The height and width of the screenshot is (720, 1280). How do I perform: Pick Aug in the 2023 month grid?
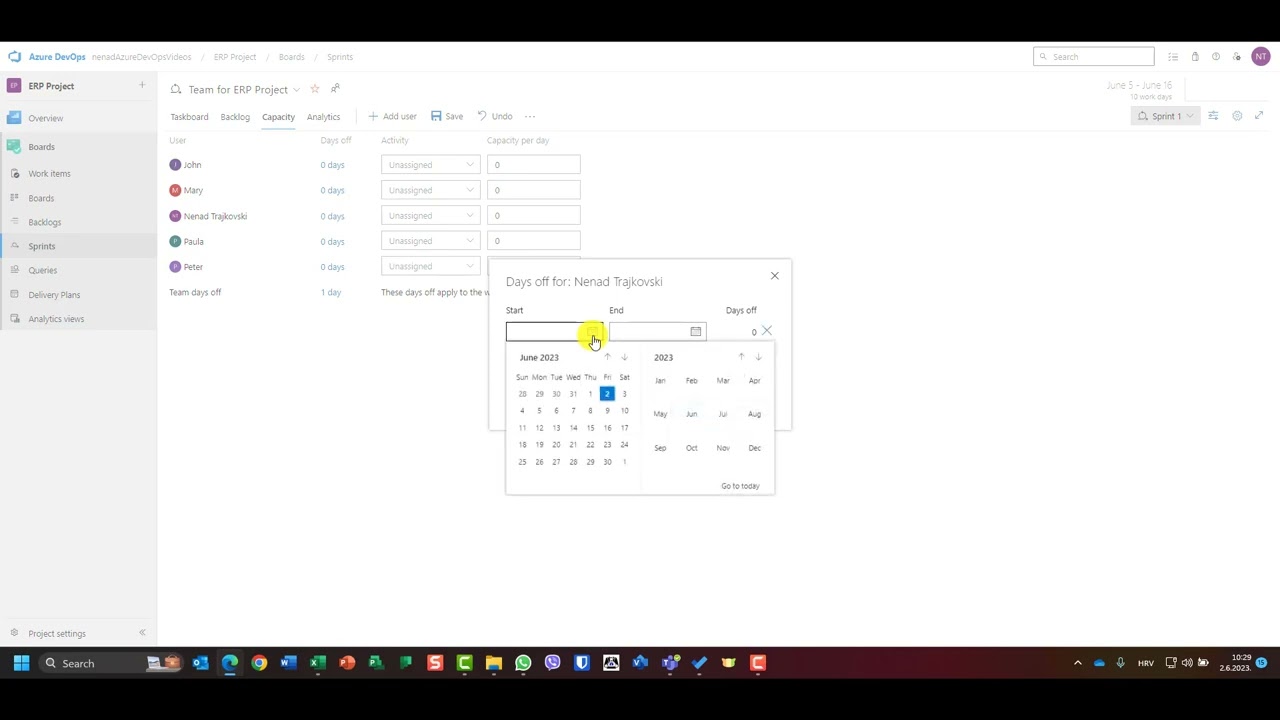(x=754, y=414)
